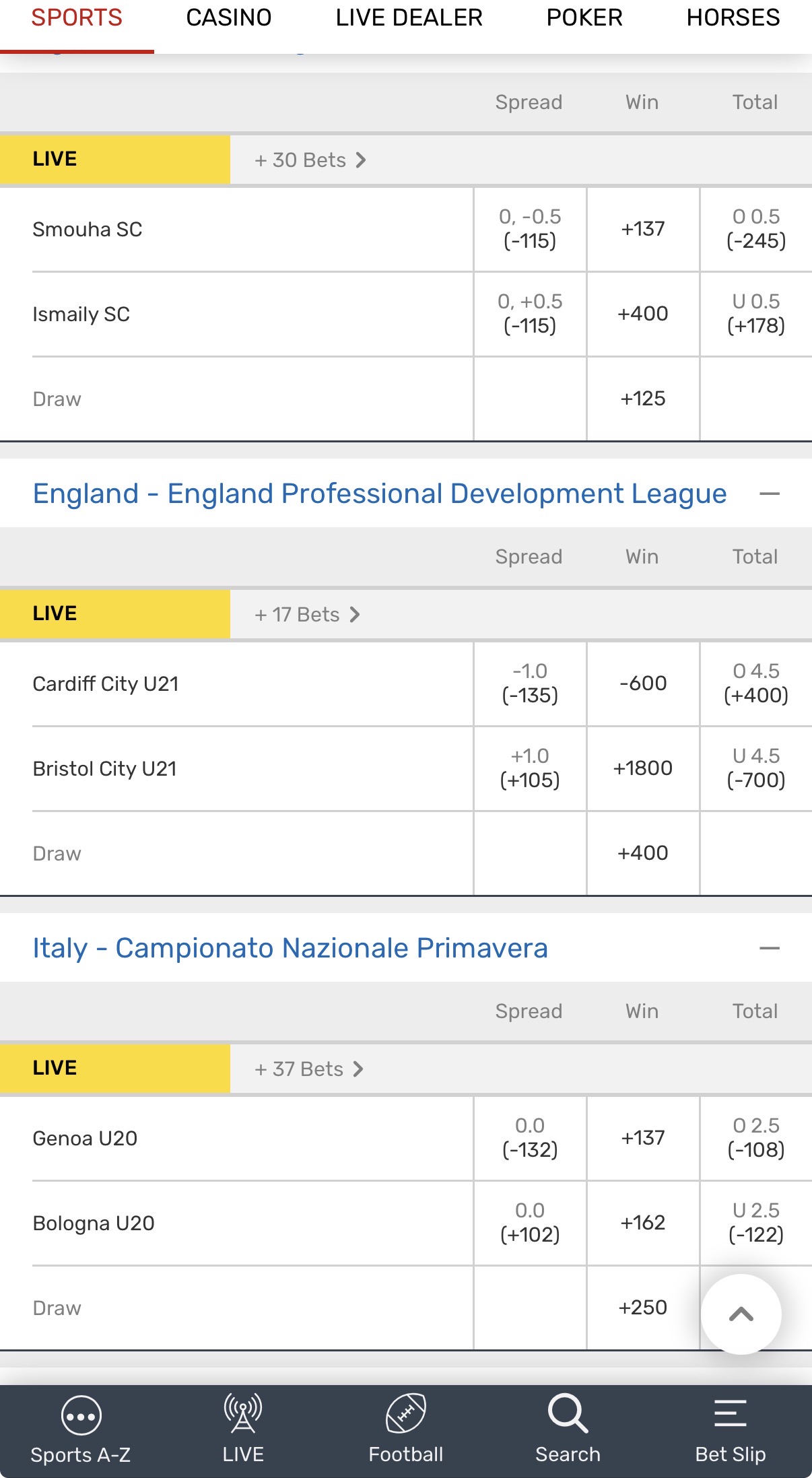812x1478 pixels.
Task: Open the Football icon in bottom bar
Action: 406,1413
